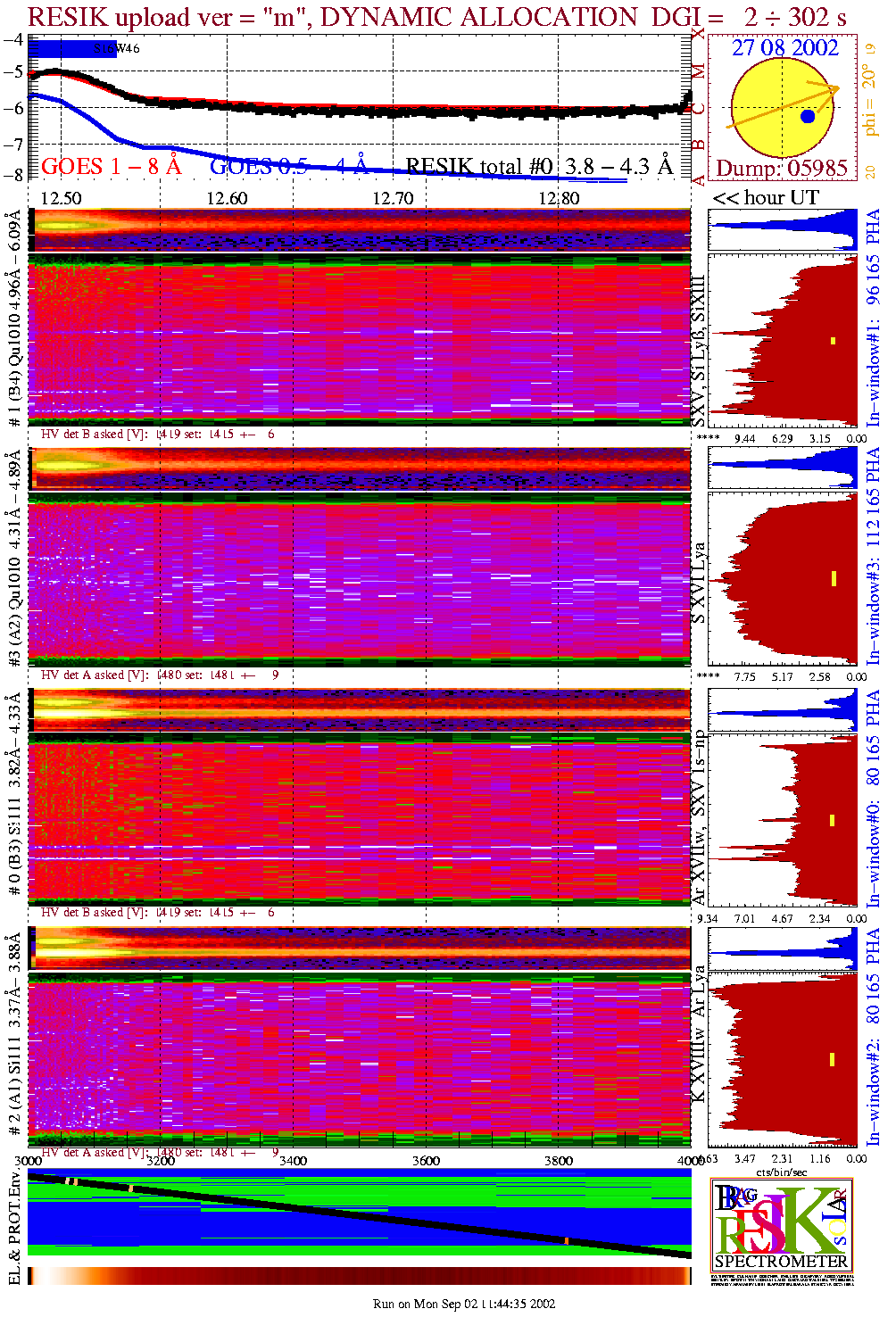Screen dimensions: 896x1317
Task: Select the yellow marker in In-window#0 histogram
Action: (833, 820)
